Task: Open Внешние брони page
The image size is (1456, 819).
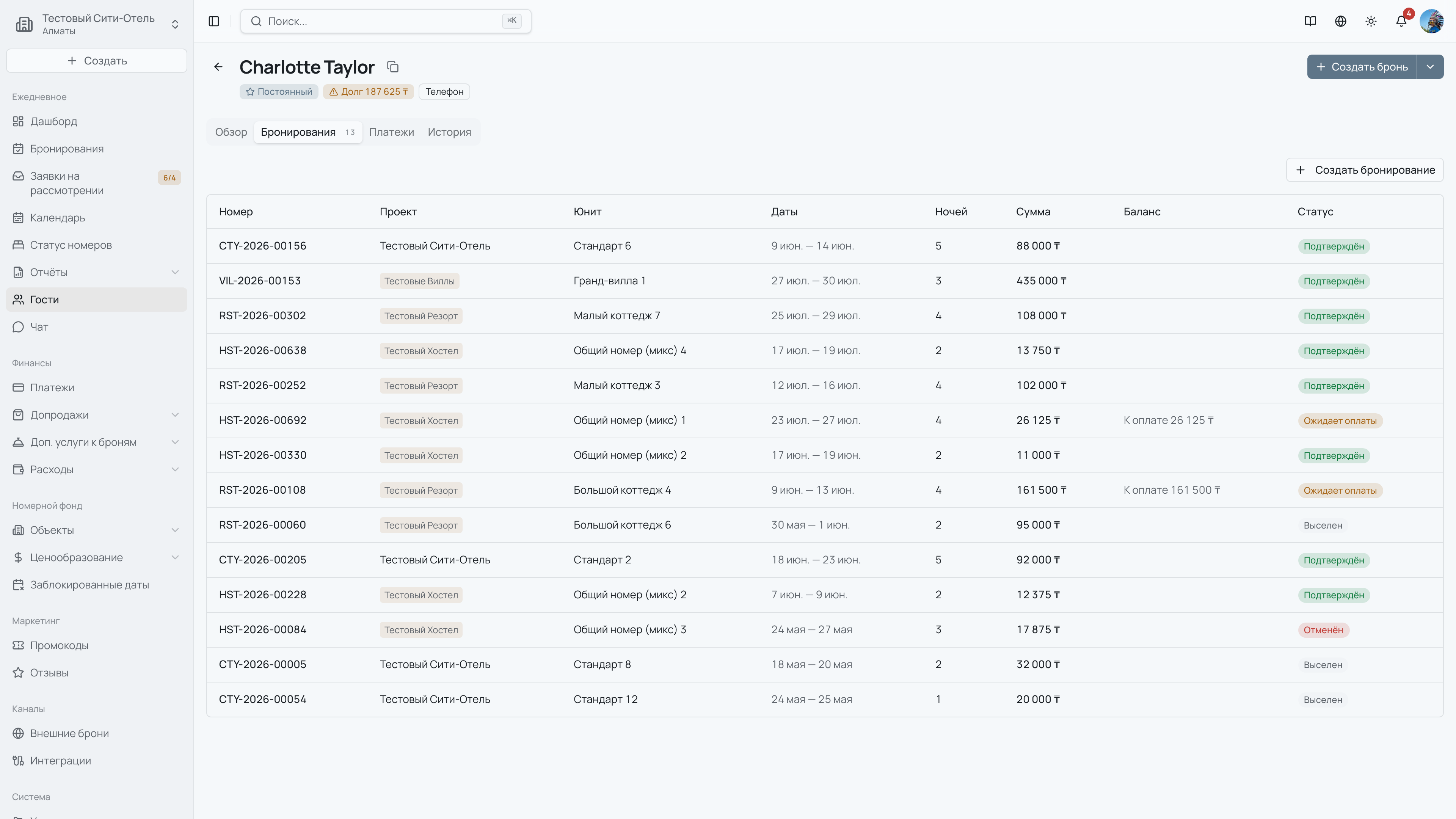Action: [x=97, y=734]
